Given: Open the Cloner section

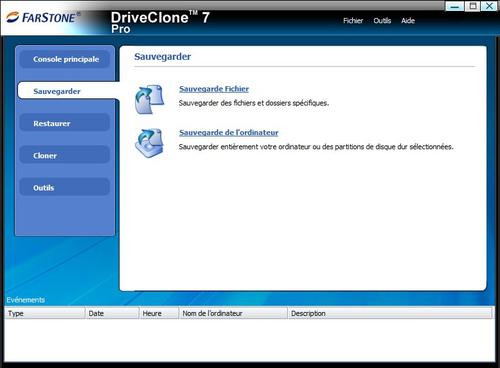Looking at the screenshot, I should 65,155.
